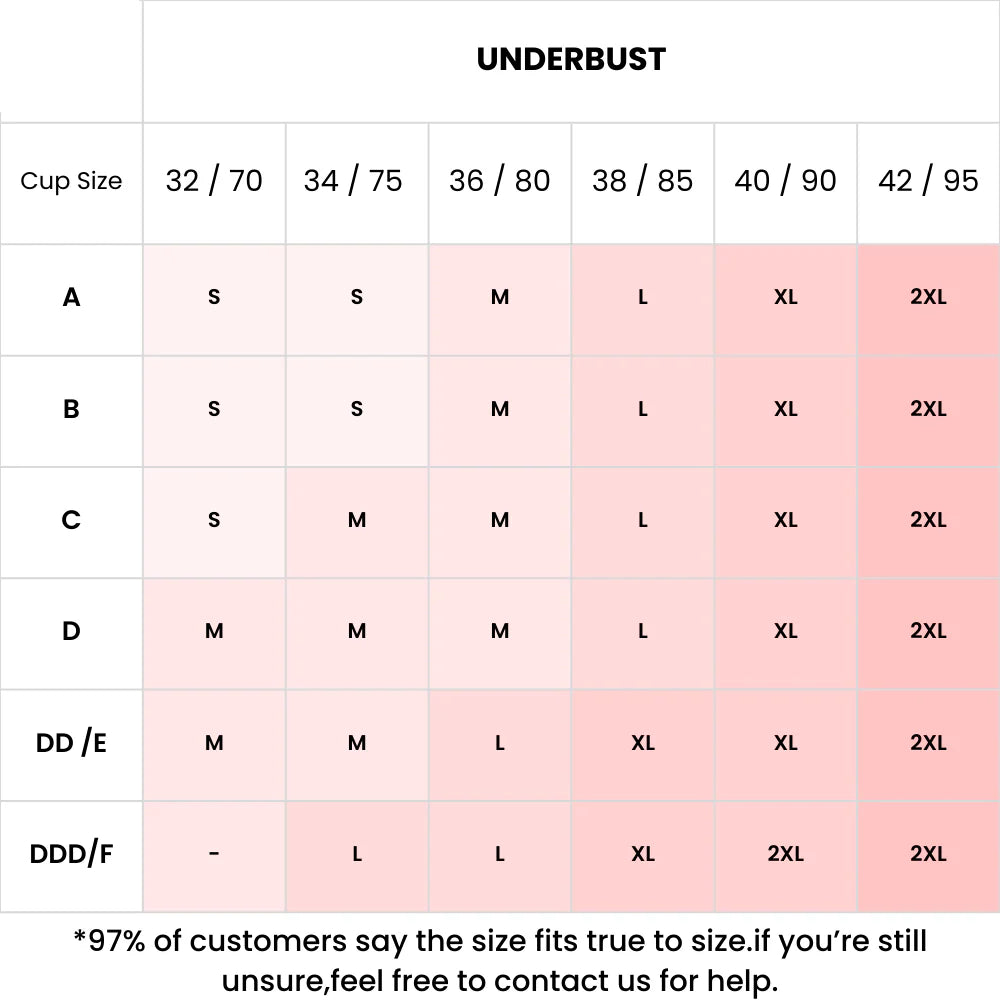The height and width of the screenshot is (1000, 1000).
Task: Click the XL cell for DD /E at 38 / 85
Action: (643, 743)
